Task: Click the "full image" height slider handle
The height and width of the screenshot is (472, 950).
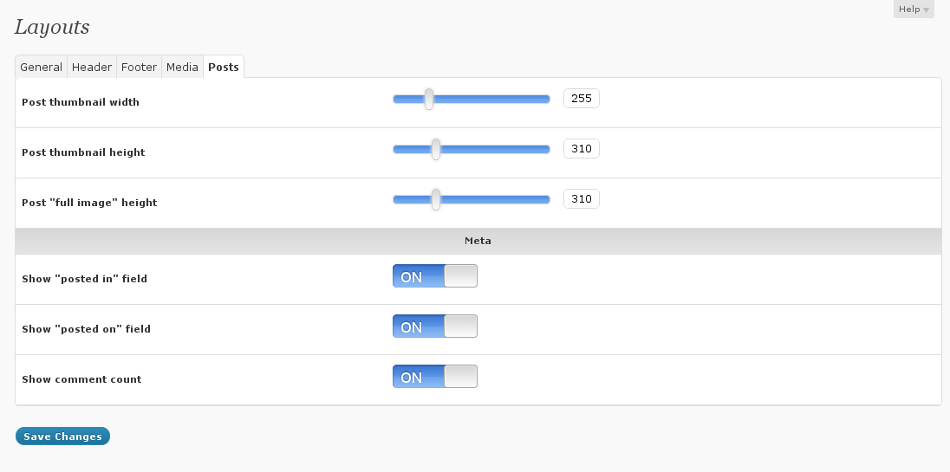Action: tap(436, 199)
